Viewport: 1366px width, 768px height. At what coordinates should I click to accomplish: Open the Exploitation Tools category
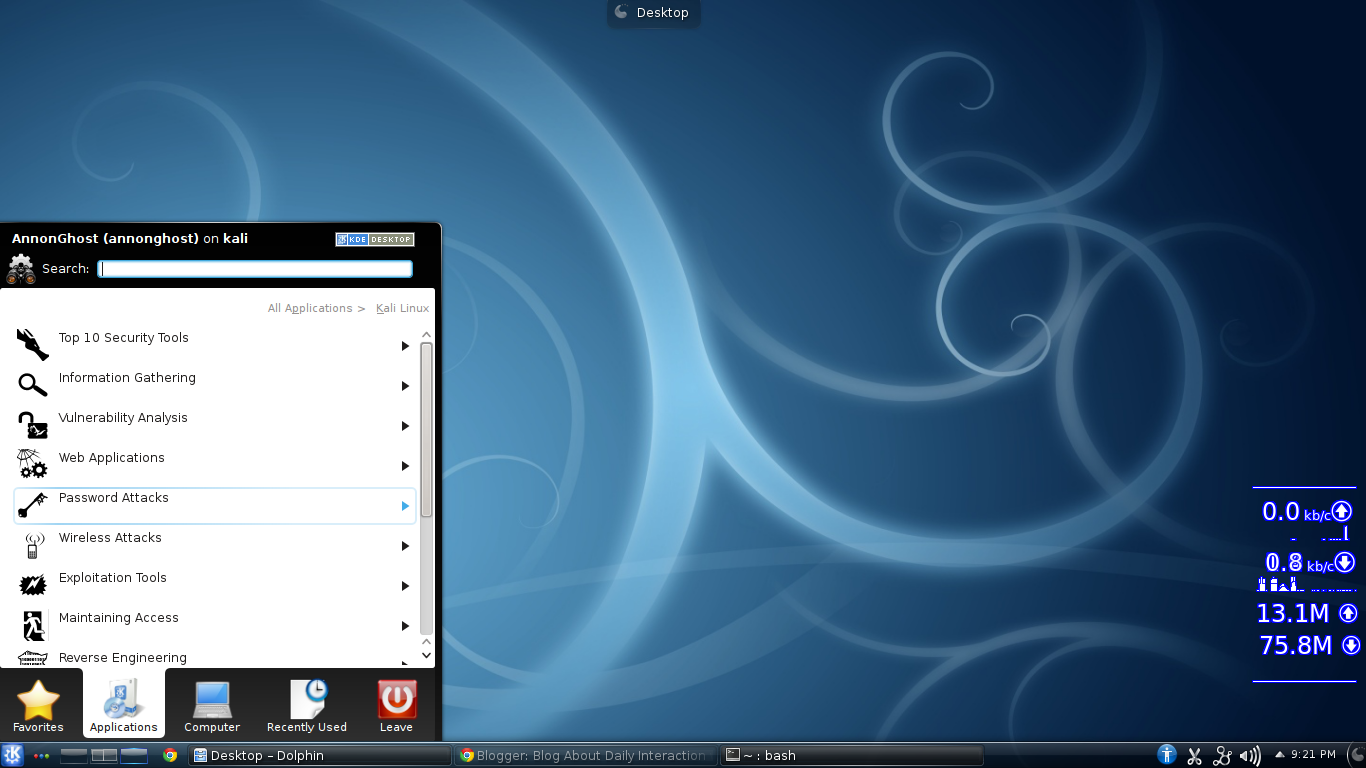(112, 578)
